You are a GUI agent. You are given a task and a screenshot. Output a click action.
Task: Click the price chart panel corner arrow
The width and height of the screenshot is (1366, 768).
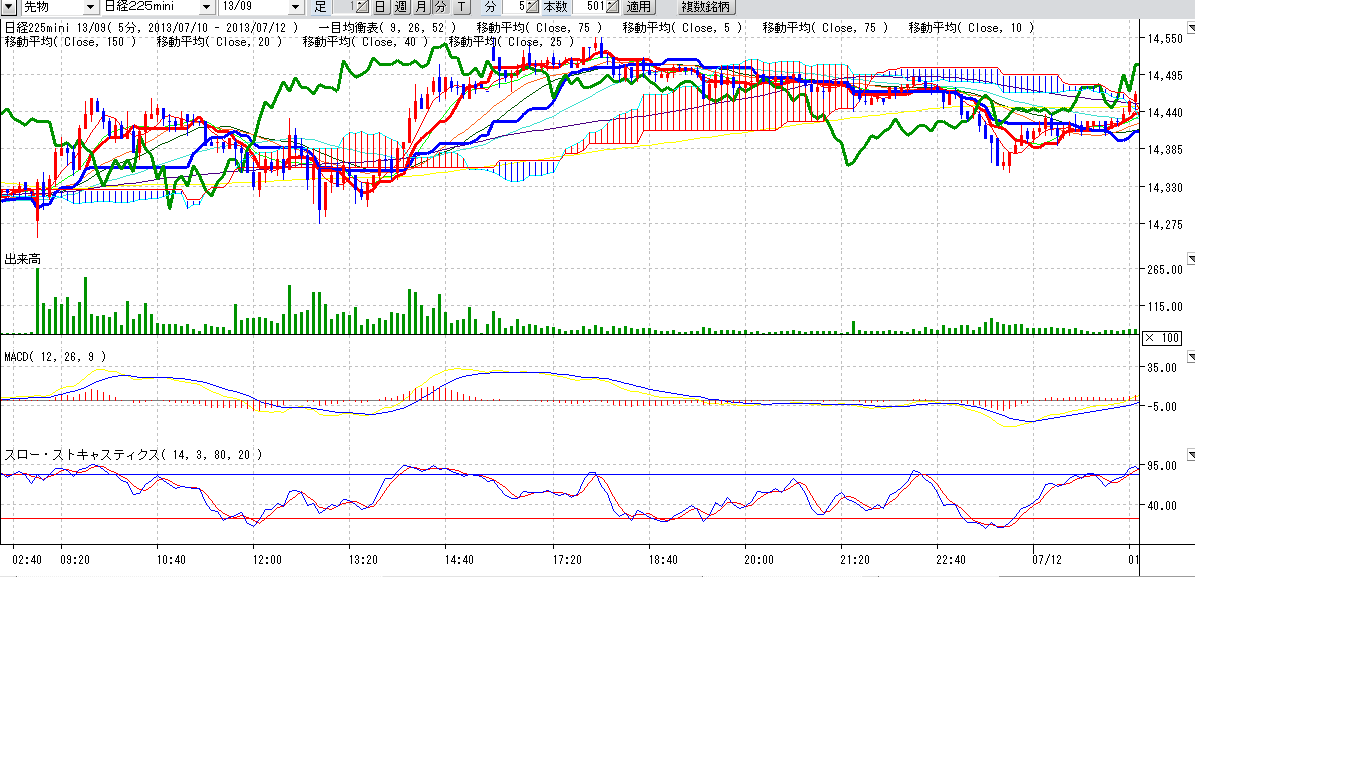1190,27
